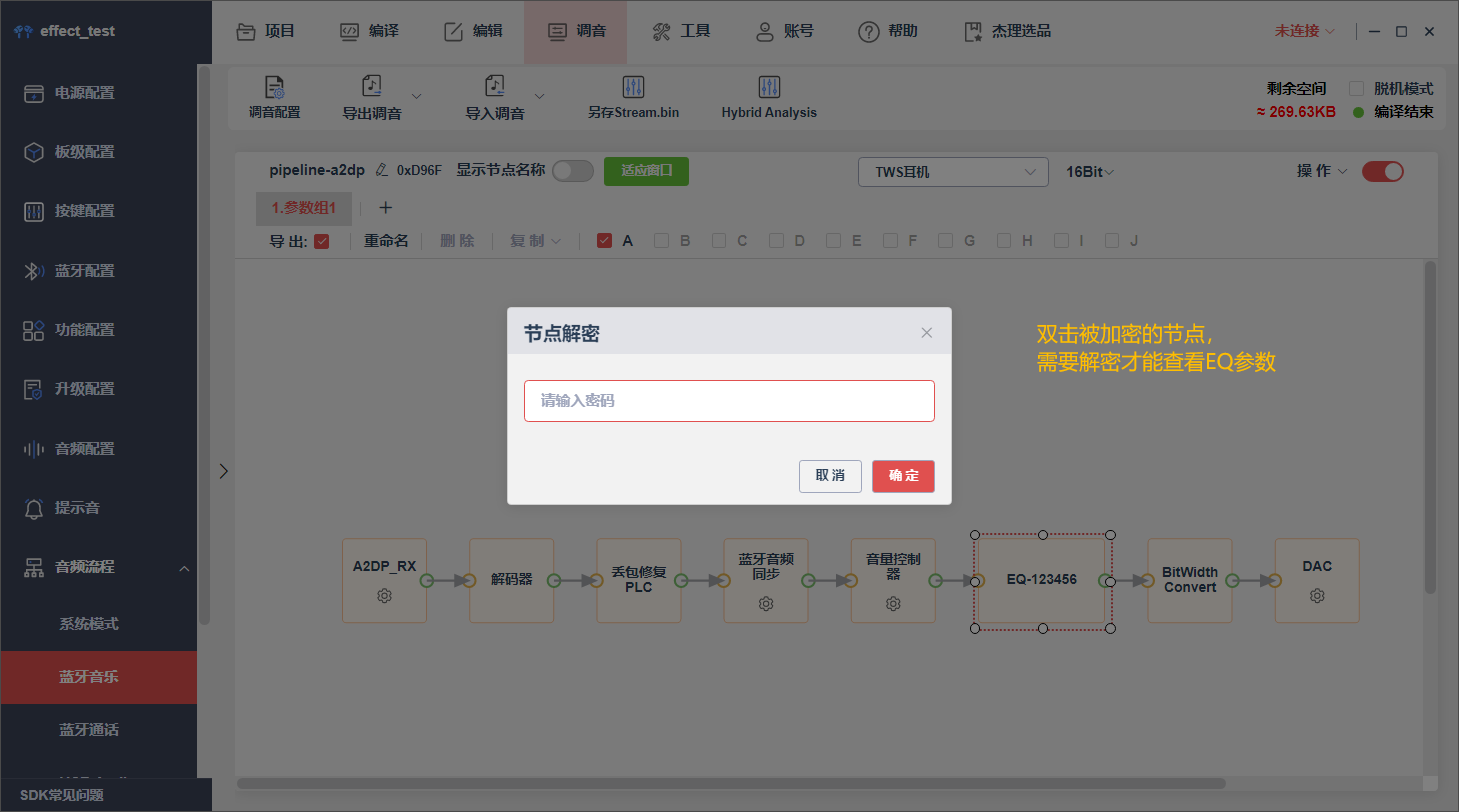Click the 导入调音 toolbar icon
Viewport: 1459px width, 812px height.
pos(494,87)
